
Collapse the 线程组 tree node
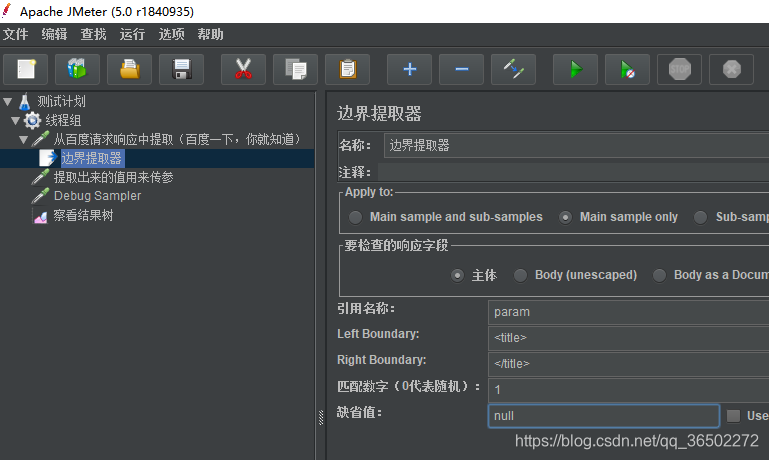click(15, 121)
